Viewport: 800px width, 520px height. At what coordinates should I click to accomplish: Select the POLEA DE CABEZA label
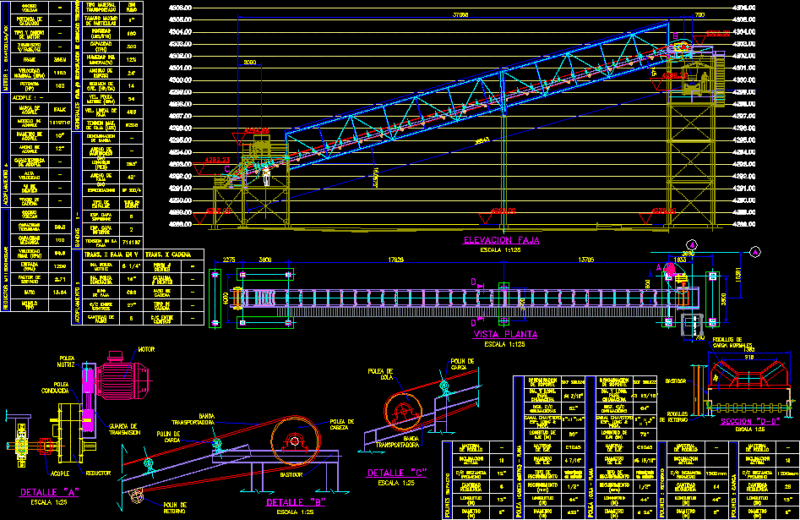(x=342, y=425)
